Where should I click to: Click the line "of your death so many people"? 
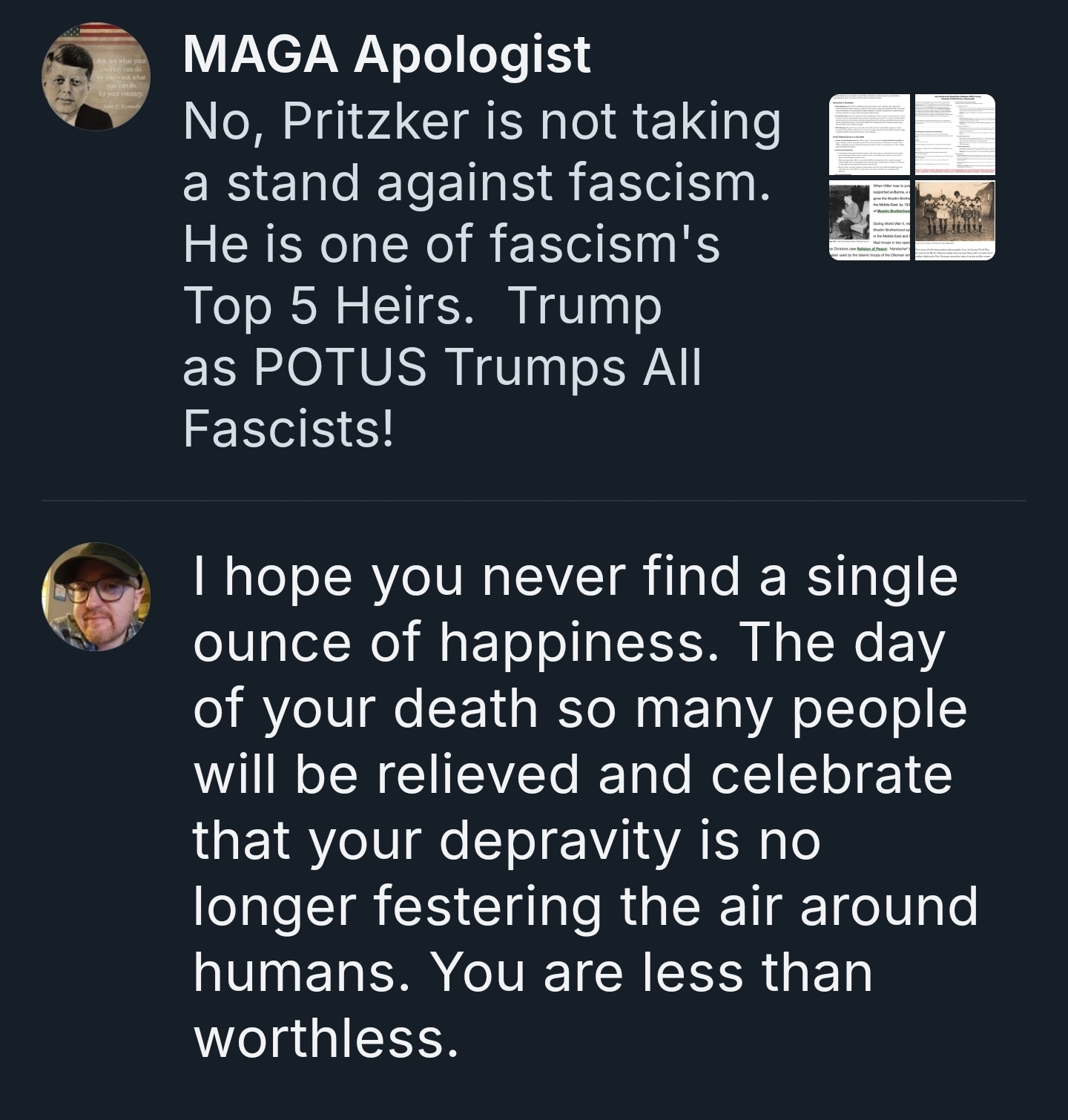(580, 708)
